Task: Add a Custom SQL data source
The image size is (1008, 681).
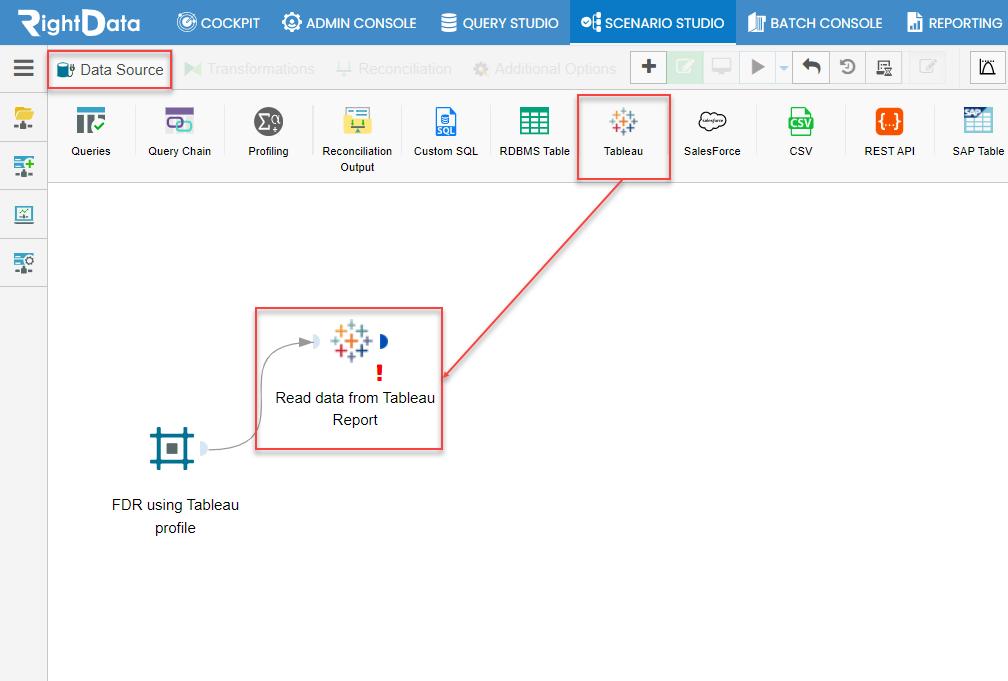Action: [x=446, y=122]
